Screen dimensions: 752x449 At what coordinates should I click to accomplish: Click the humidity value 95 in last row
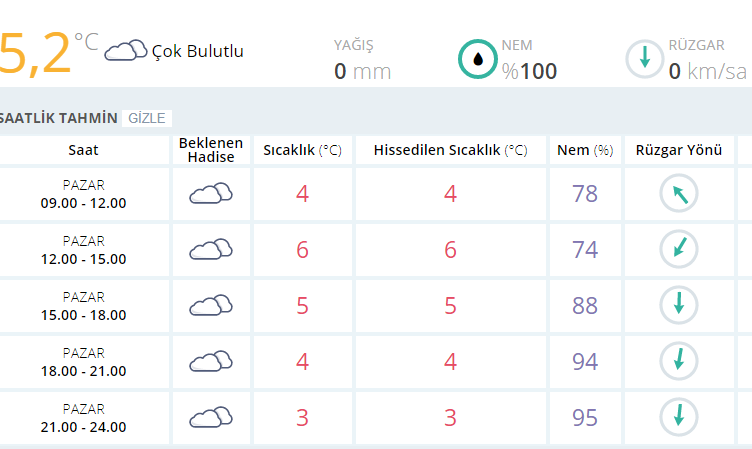(585, 418)
